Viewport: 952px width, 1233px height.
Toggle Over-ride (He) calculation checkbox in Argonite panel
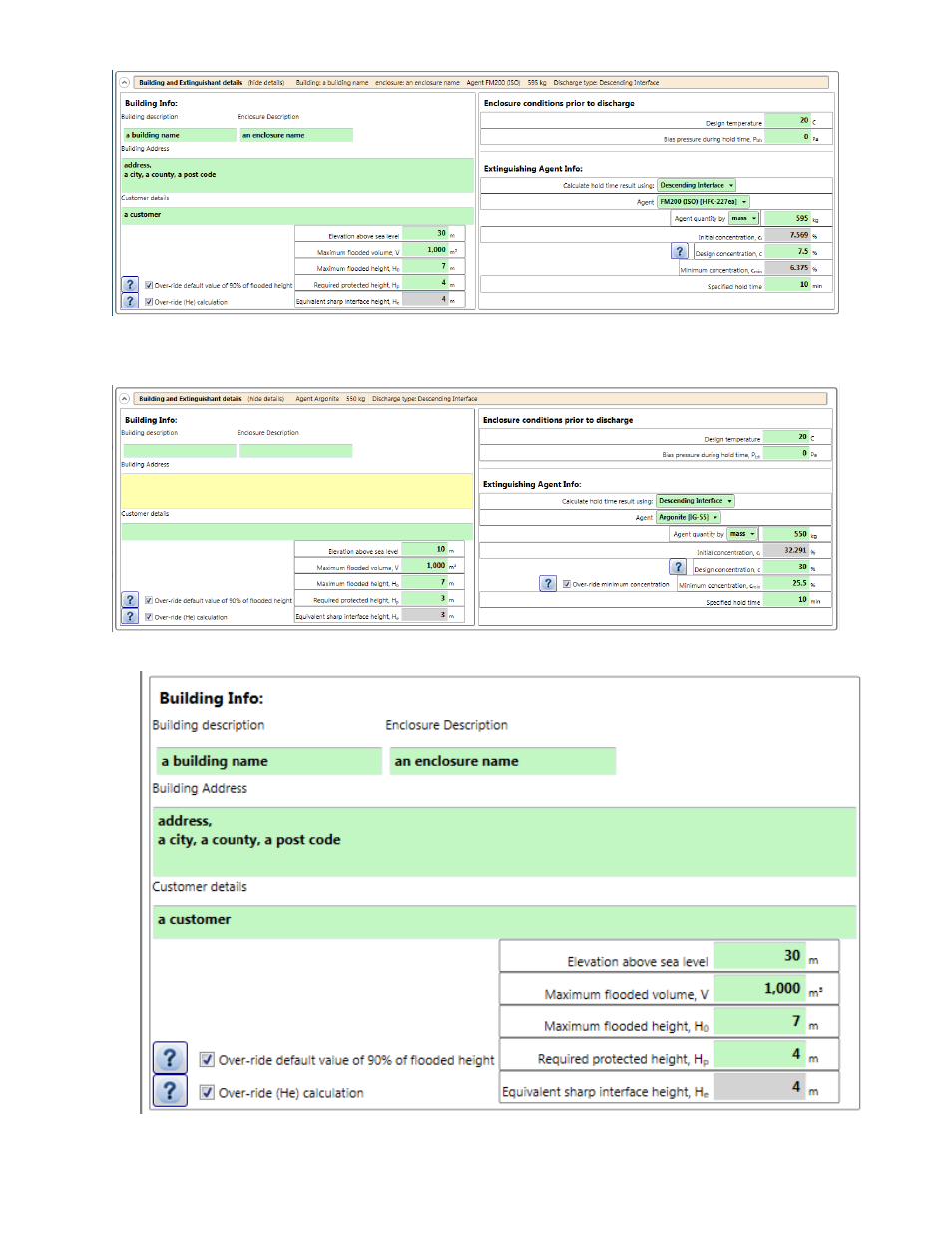[149, 617]
